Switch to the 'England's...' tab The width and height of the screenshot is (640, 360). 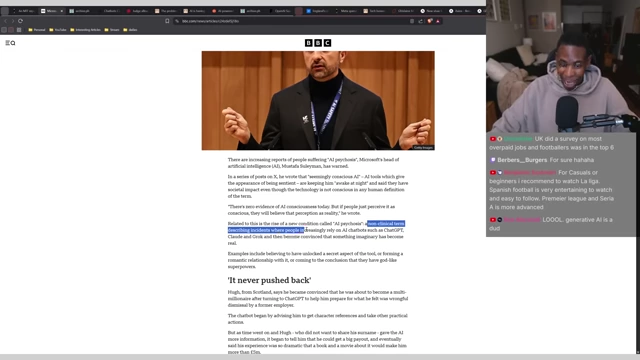tap(318, 11)
